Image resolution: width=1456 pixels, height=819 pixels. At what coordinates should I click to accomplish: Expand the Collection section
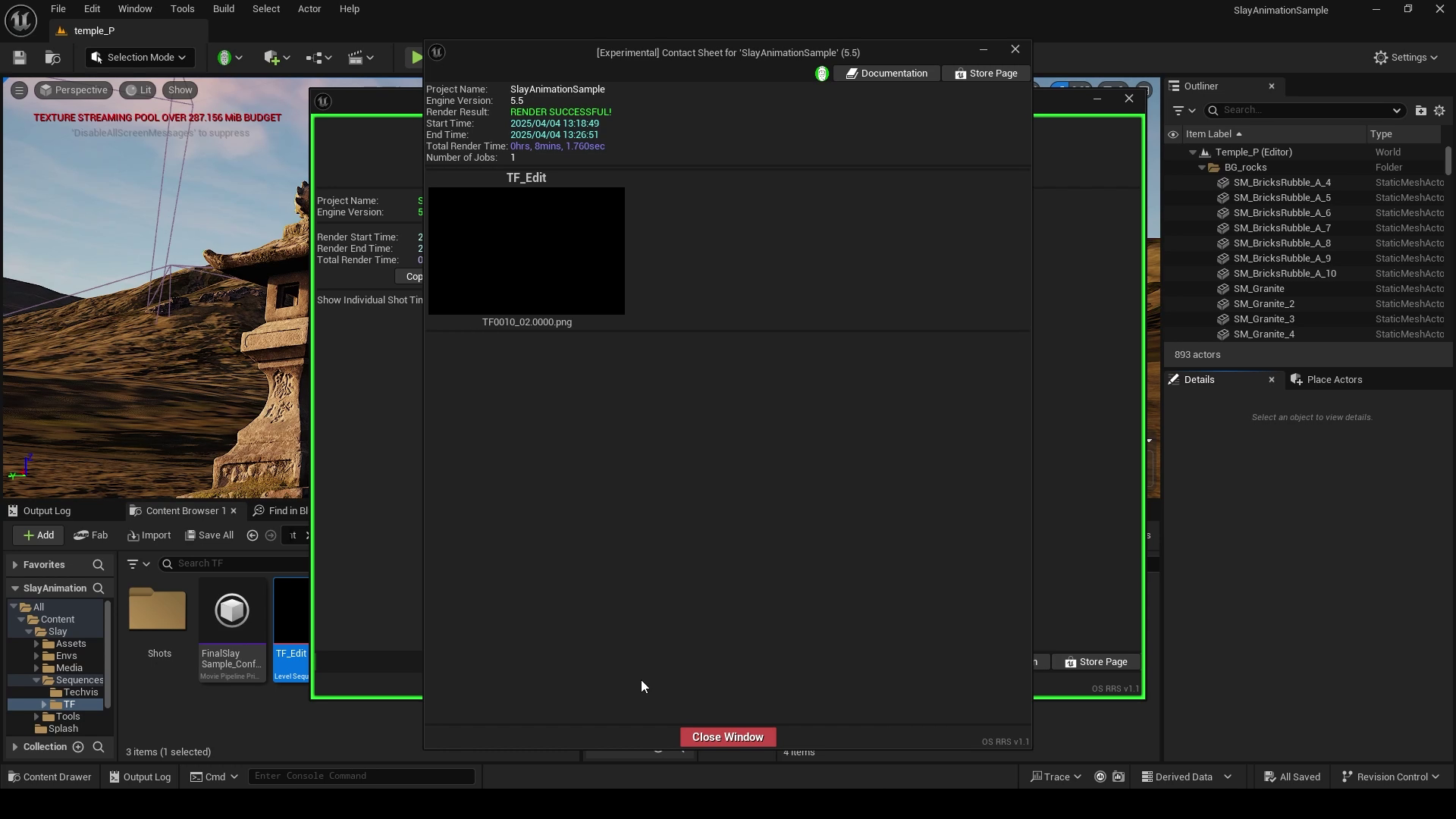tap(14, 747)
